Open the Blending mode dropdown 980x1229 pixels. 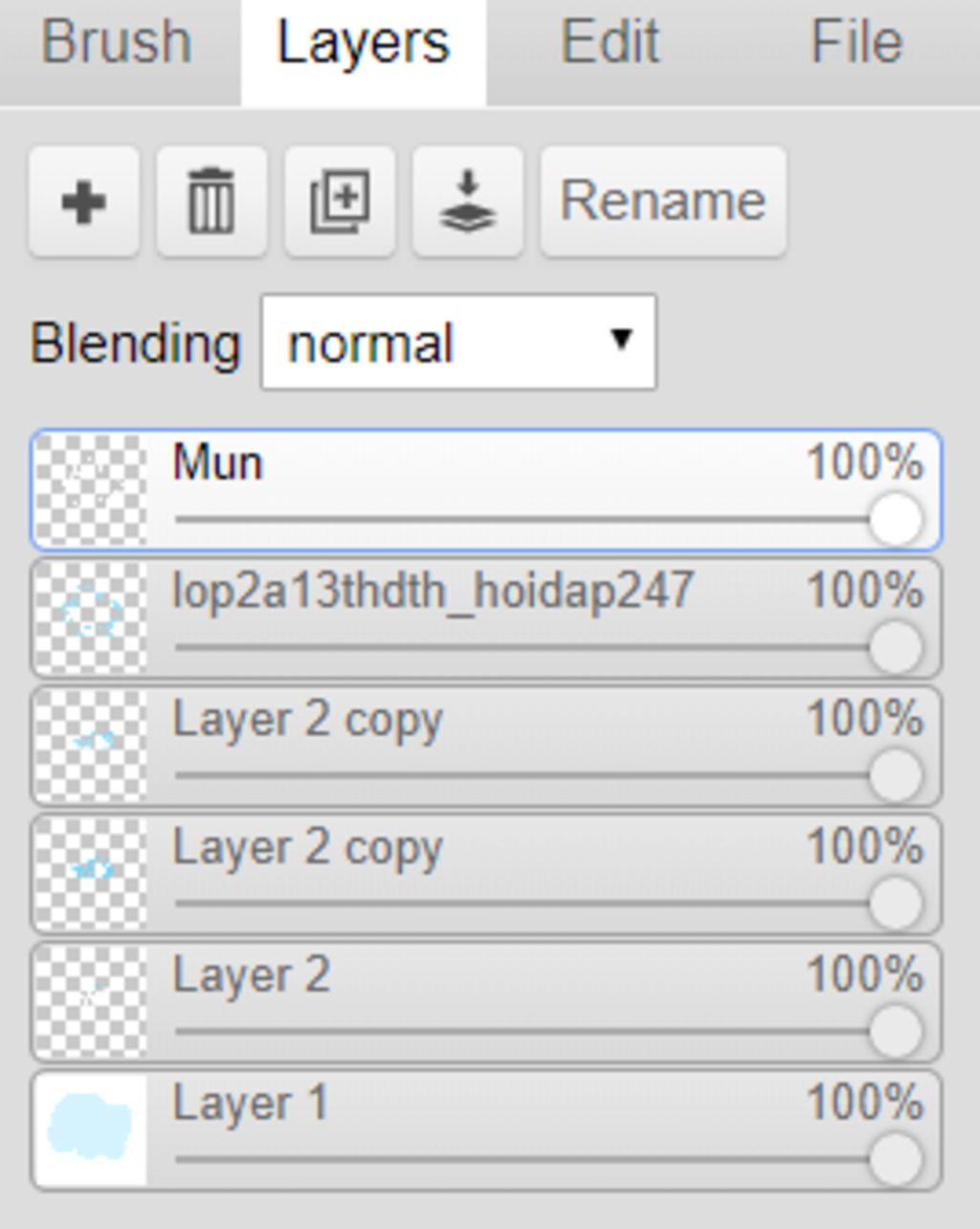tap(457, 343)
